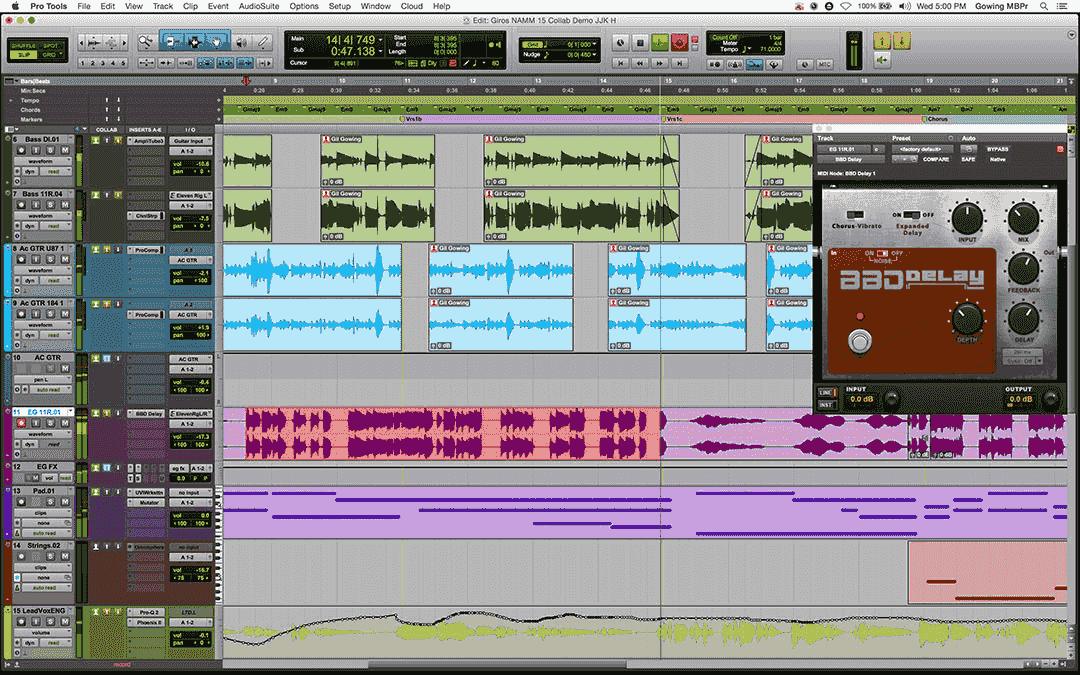Click COMPARE in the plugin header
Viewport: 1080px width, 675px height.
click(x=936, y=159)
